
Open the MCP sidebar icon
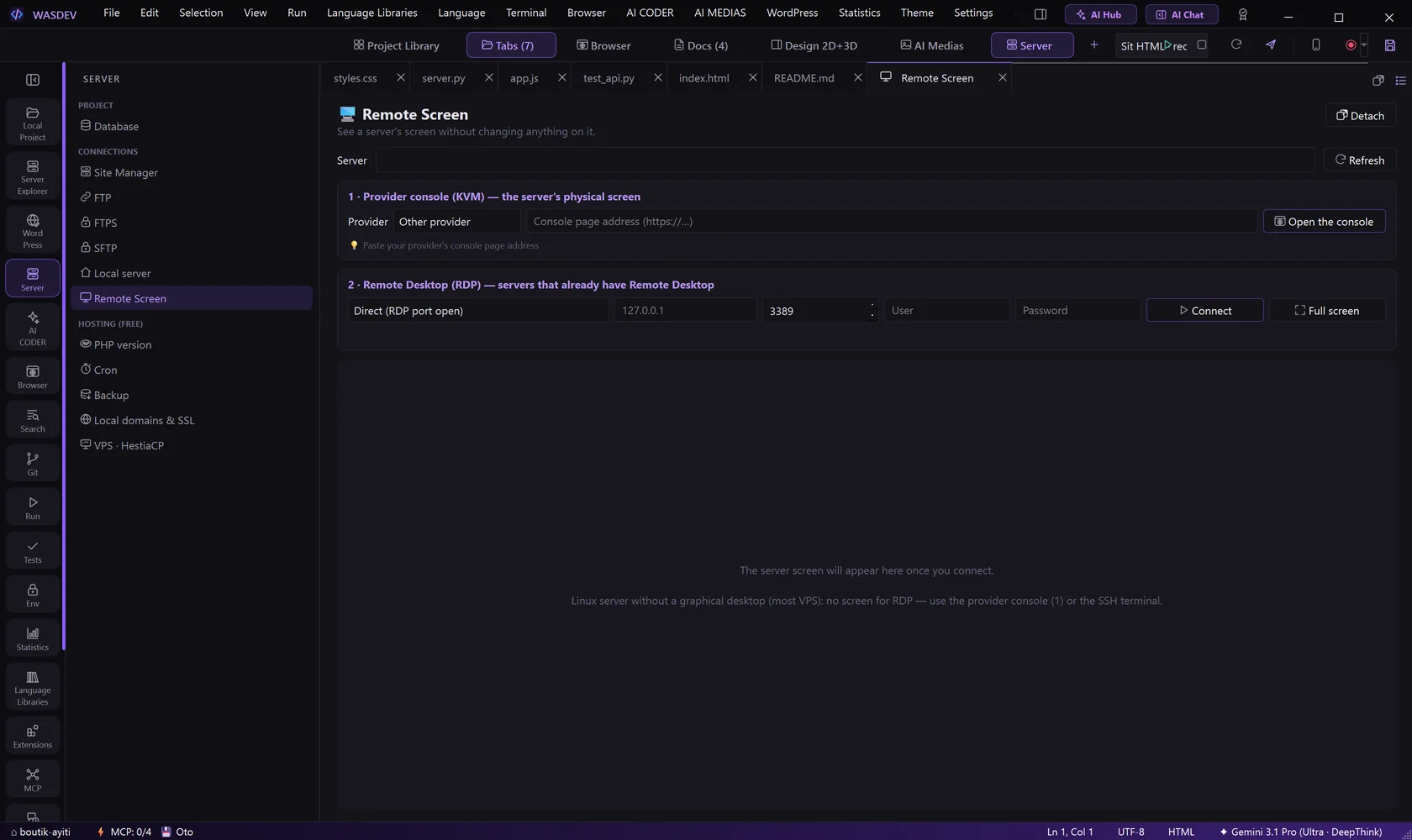33,780
